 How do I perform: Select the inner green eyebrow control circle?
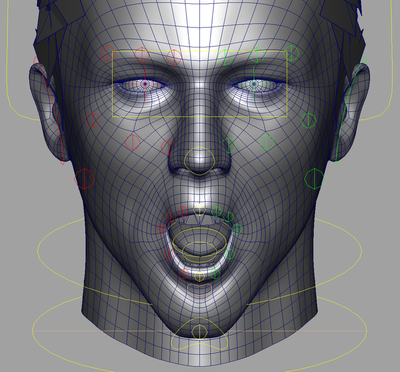point(225,57)
